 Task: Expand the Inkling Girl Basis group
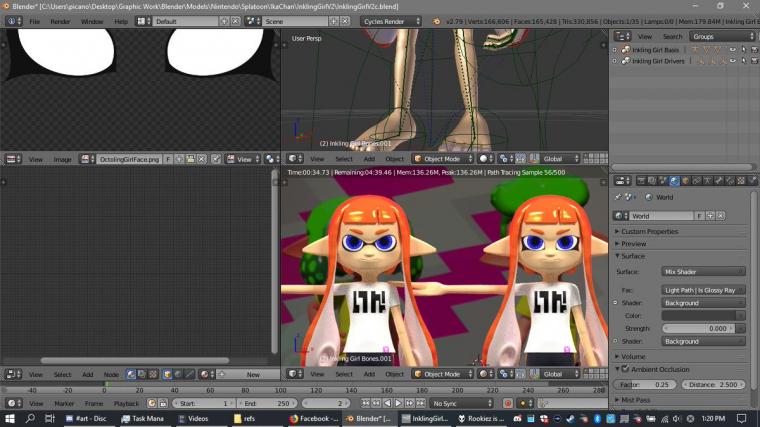point(615,50)
